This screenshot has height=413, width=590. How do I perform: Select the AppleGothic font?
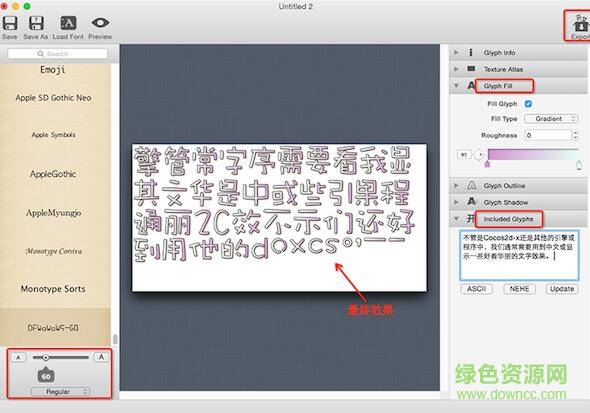(53, 174)
